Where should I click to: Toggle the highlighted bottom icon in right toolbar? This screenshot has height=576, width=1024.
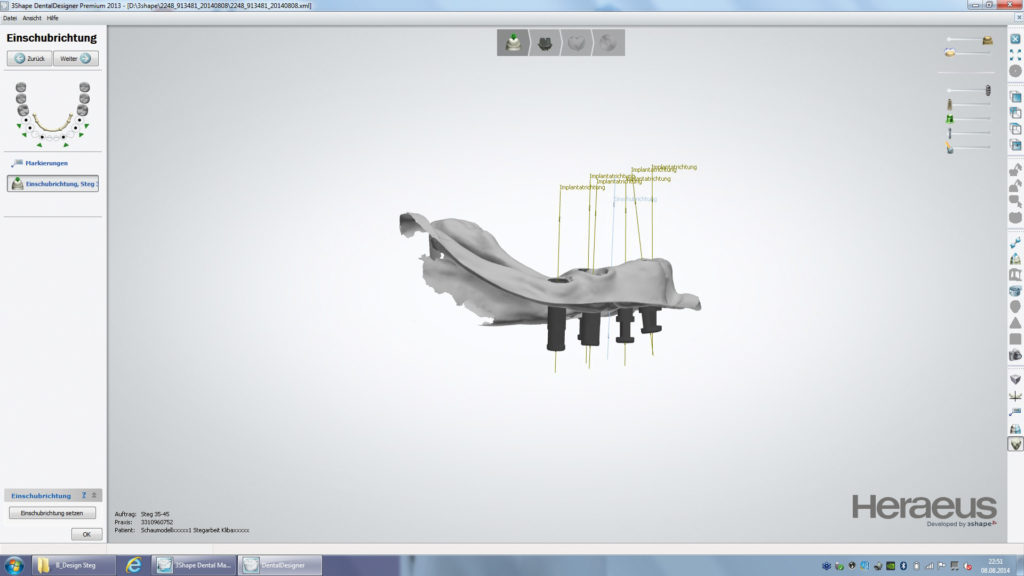1015,444
